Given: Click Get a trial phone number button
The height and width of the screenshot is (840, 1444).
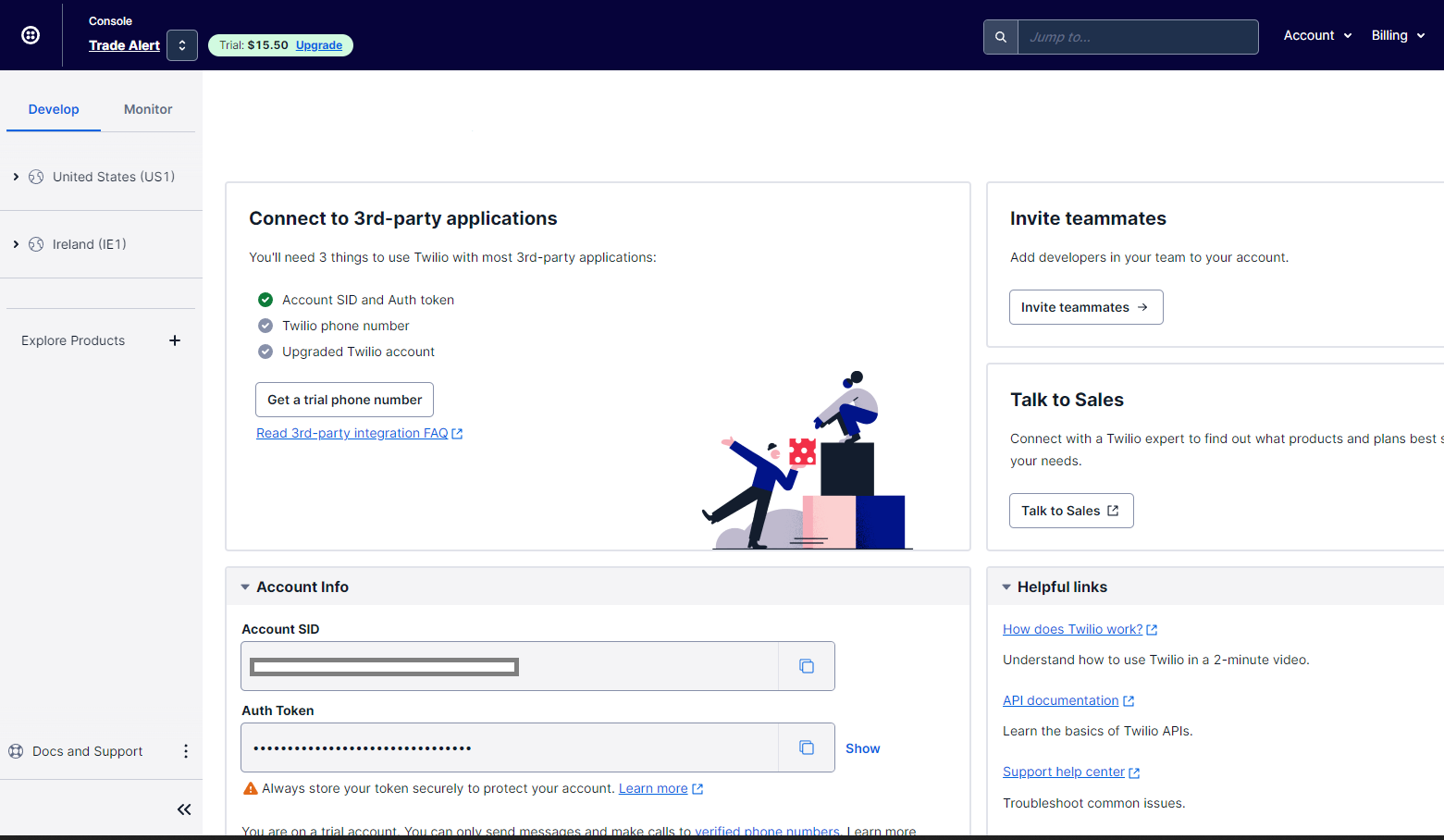Looking at the screenshot, I should (344, 400).
